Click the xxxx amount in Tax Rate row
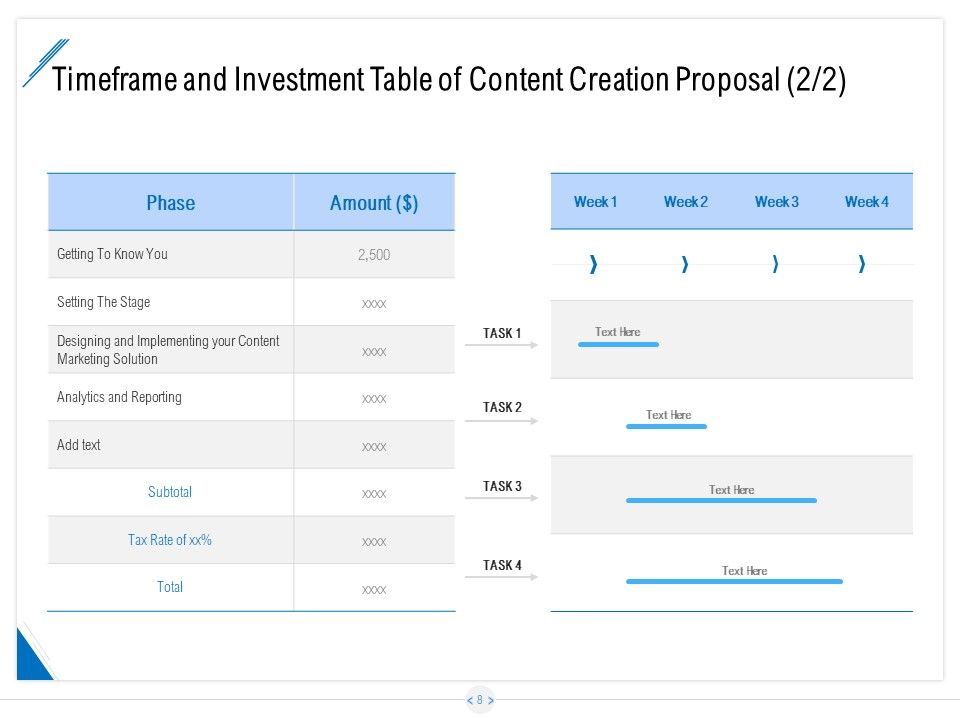 [374, 542]
